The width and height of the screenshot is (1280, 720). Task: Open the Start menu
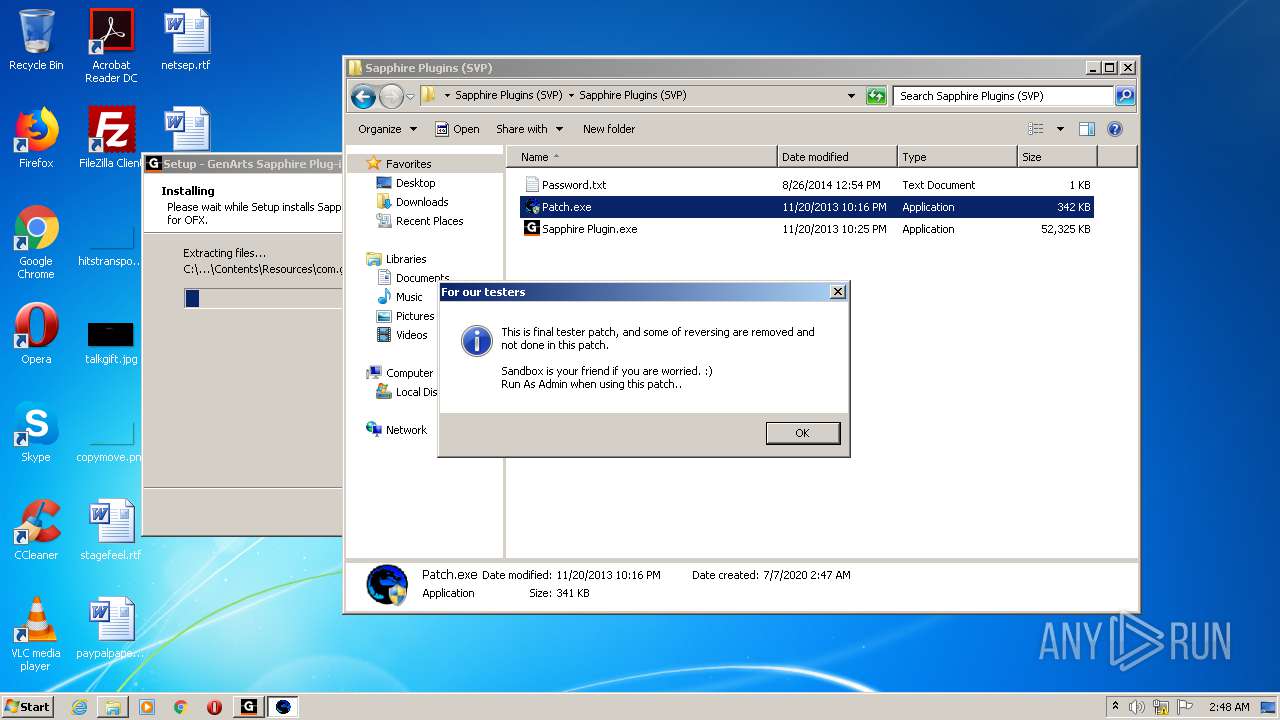tap(28, 706)
